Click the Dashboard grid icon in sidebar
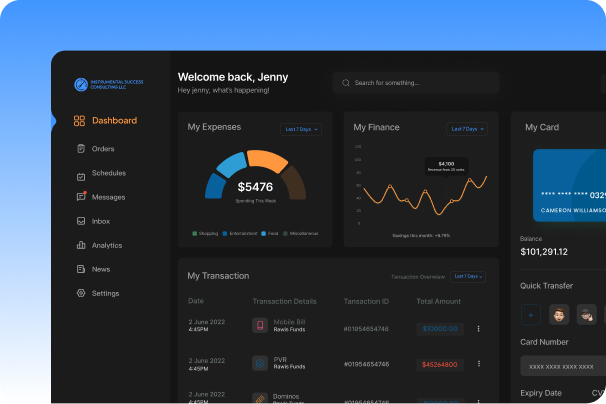The height and width of the screenshot is (404, 606). pos(79,121)
